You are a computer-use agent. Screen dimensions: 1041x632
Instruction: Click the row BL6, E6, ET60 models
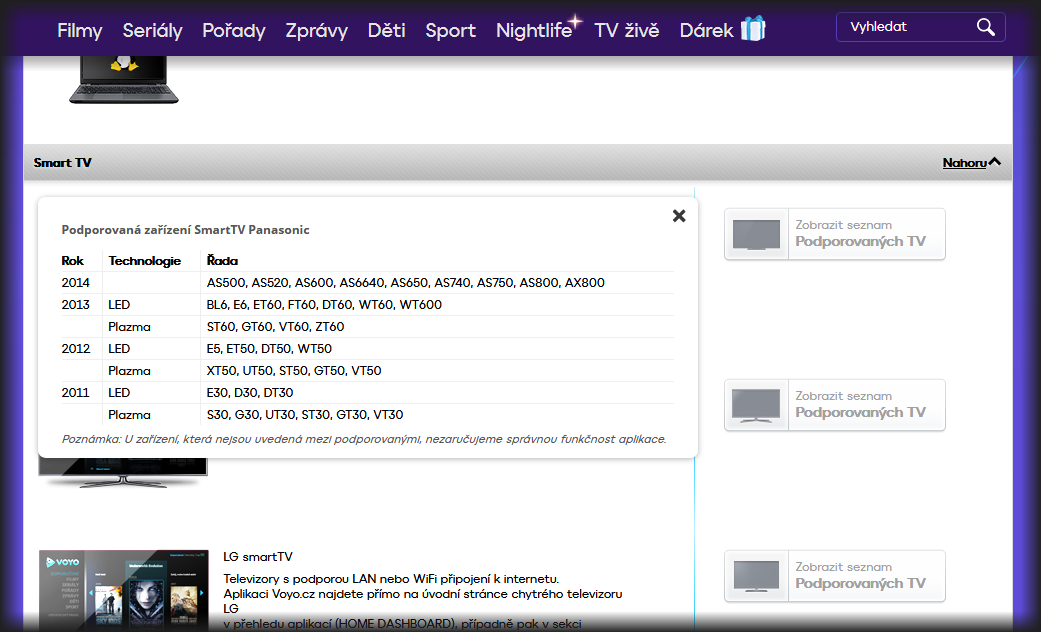click(x=324, y=305)
